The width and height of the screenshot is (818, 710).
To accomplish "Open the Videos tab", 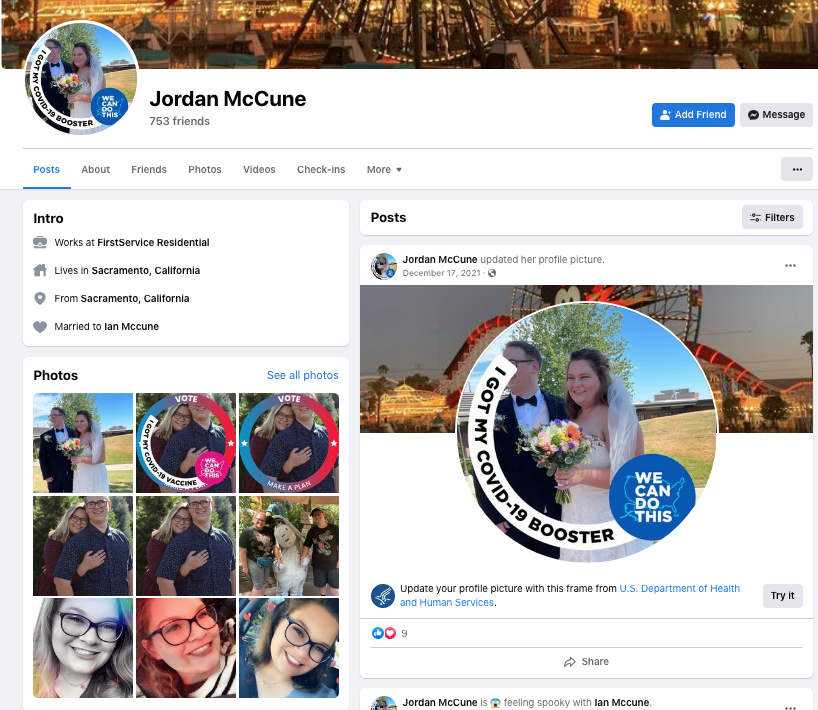I will point(259,170).
